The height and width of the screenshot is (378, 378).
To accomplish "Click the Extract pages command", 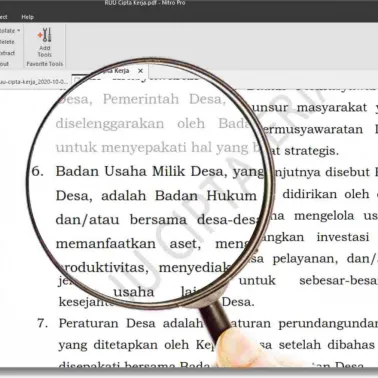I will (x=7, y=53).
